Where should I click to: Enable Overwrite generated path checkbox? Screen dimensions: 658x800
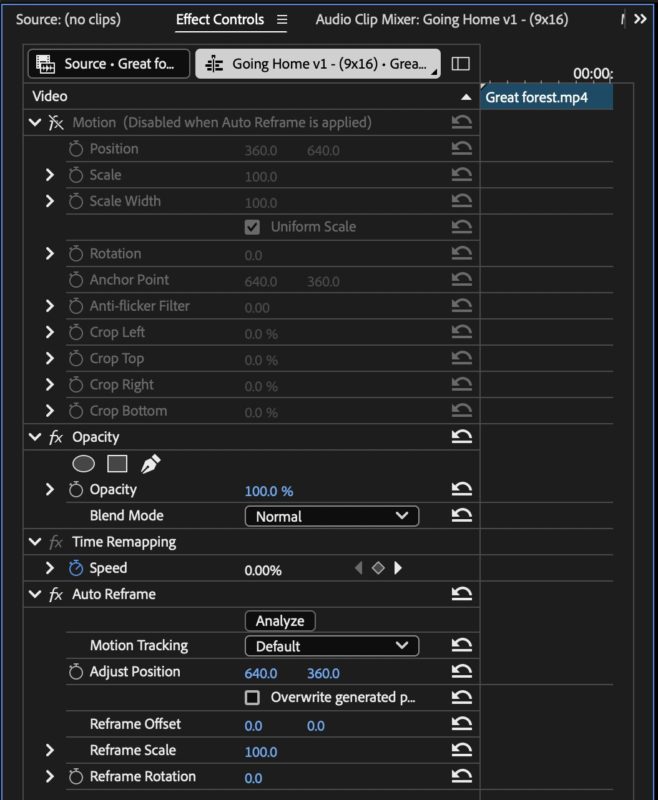tap(252, 697)
